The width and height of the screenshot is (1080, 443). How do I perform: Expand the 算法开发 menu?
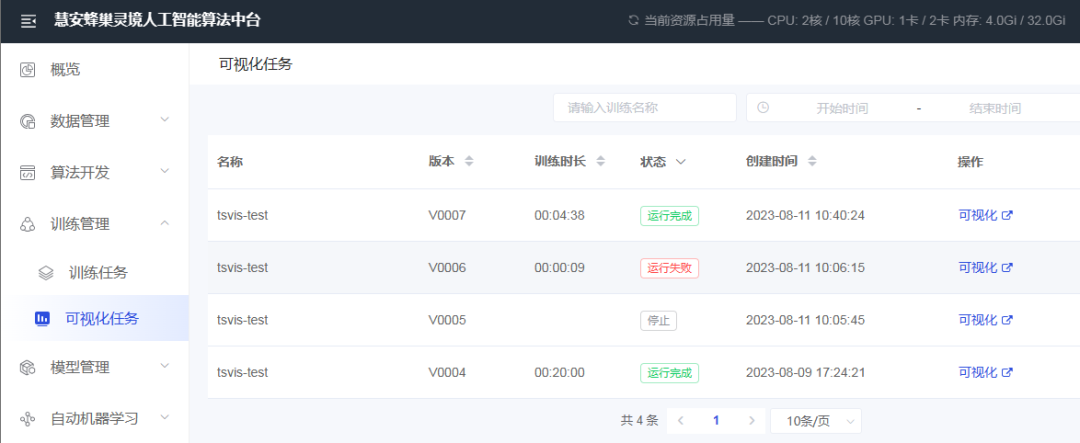[x=95, y=172]
